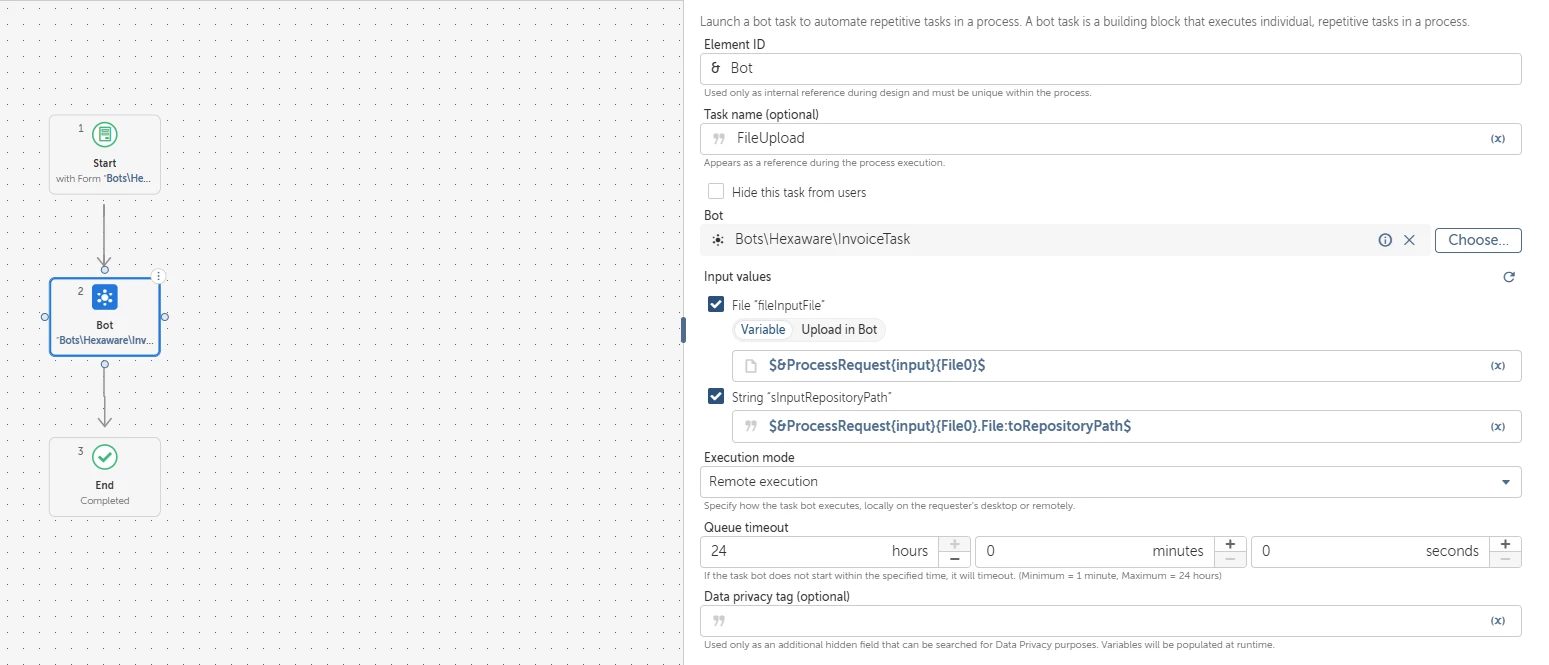Open the Bot node three-dot menu
This screenshot has width=1549, height=665.
point(158,276)
